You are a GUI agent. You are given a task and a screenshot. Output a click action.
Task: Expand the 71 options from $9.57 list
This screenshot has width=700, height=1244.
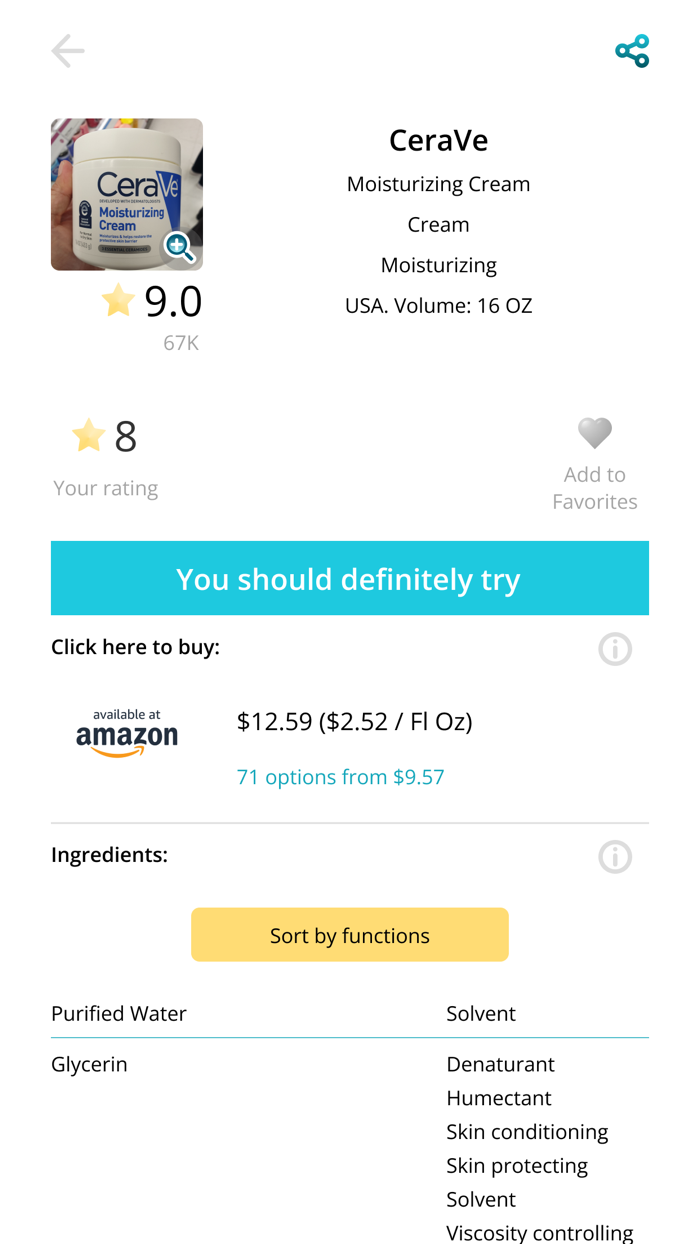tap(341, 777)
